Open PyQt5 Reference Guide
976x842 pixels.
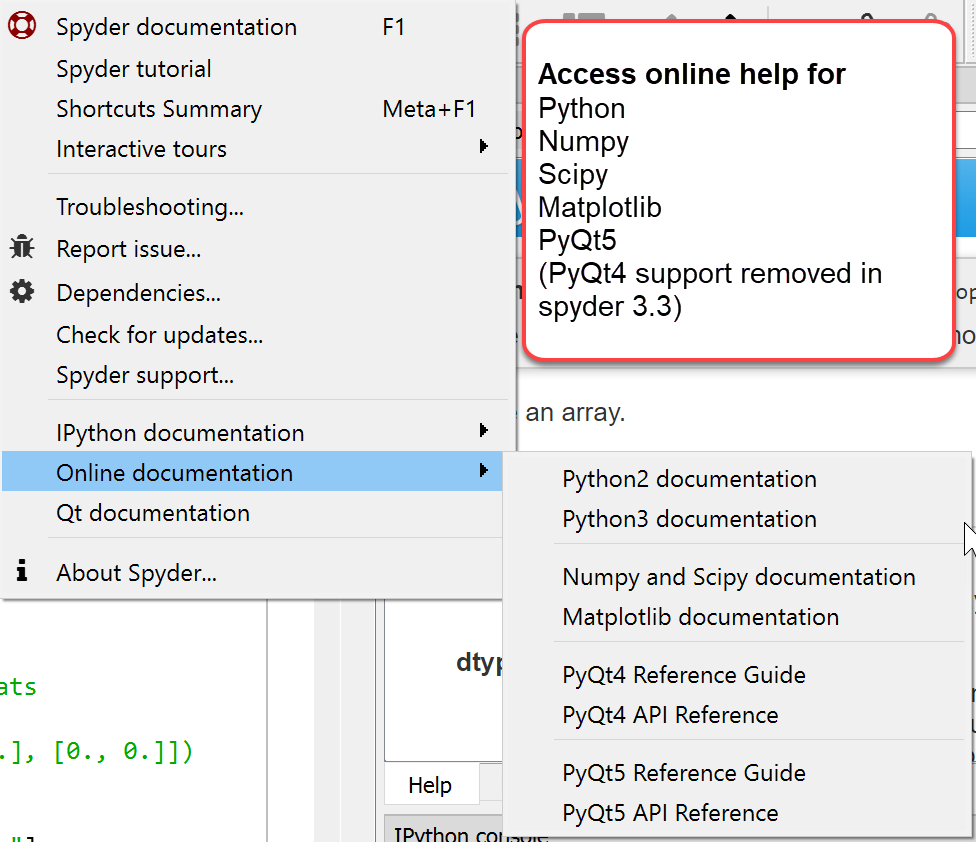(x=738, y=772)
